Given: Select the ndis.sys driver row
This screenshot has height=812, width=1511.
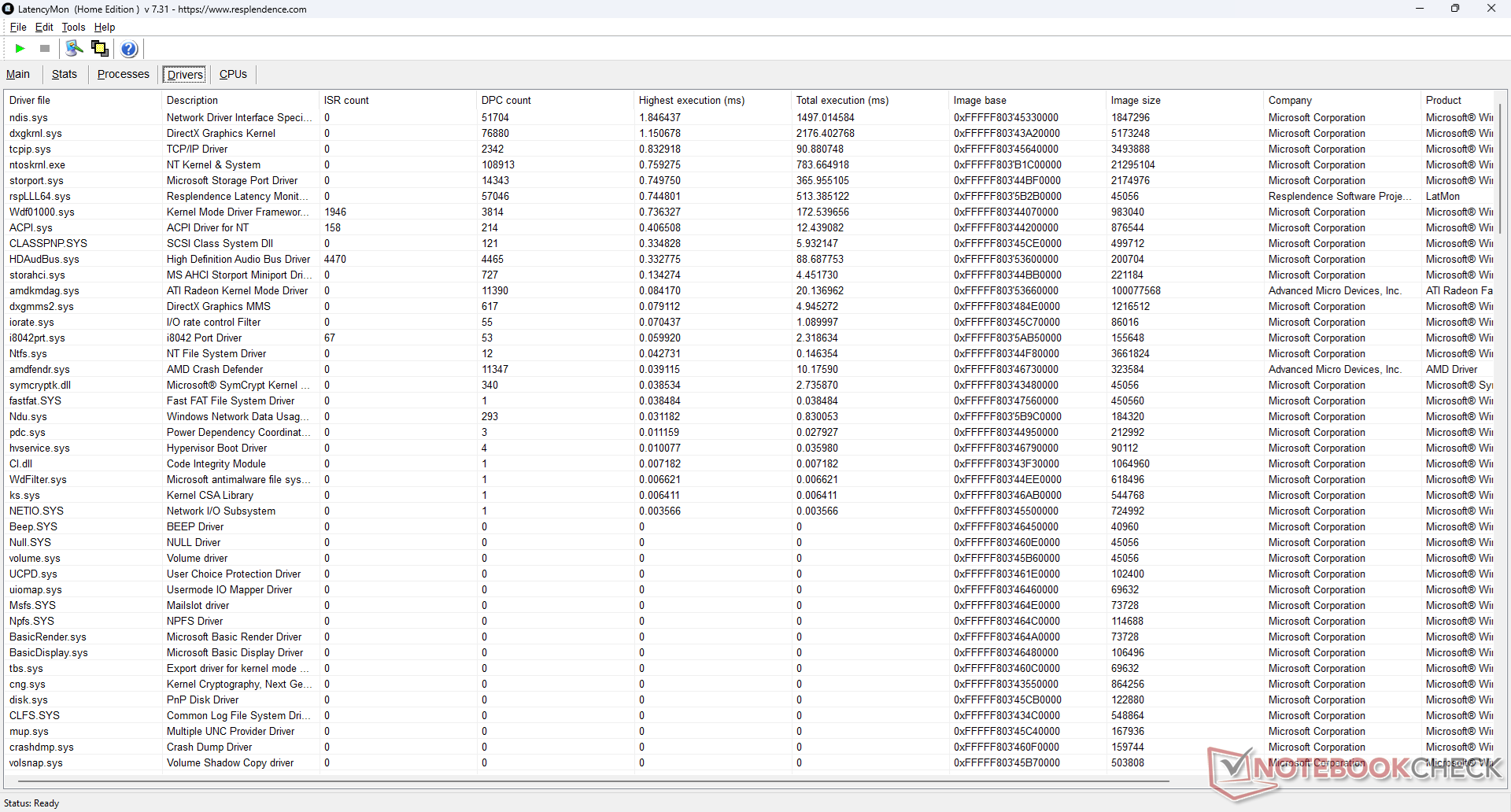Looking at the screenshot, I should pyautogui.click(x=28, y=117).
